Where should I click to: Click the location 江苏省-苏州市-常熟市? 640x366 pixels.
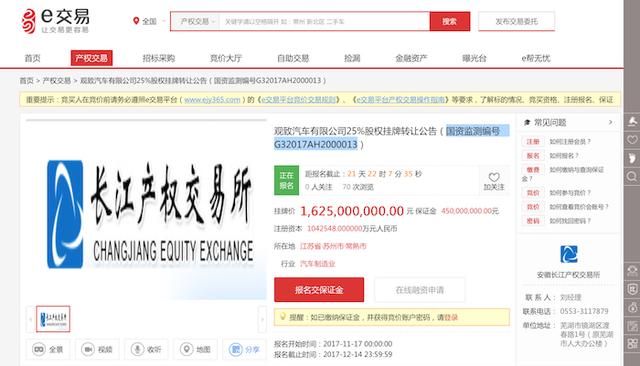point(333,246)
